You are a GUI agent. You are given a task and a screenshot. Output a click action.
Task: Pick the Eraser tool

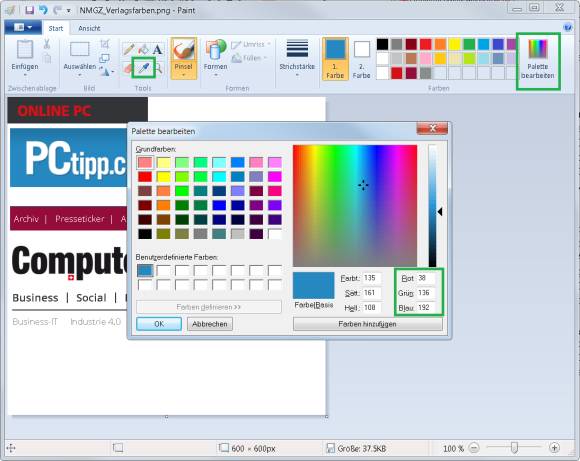128,68
